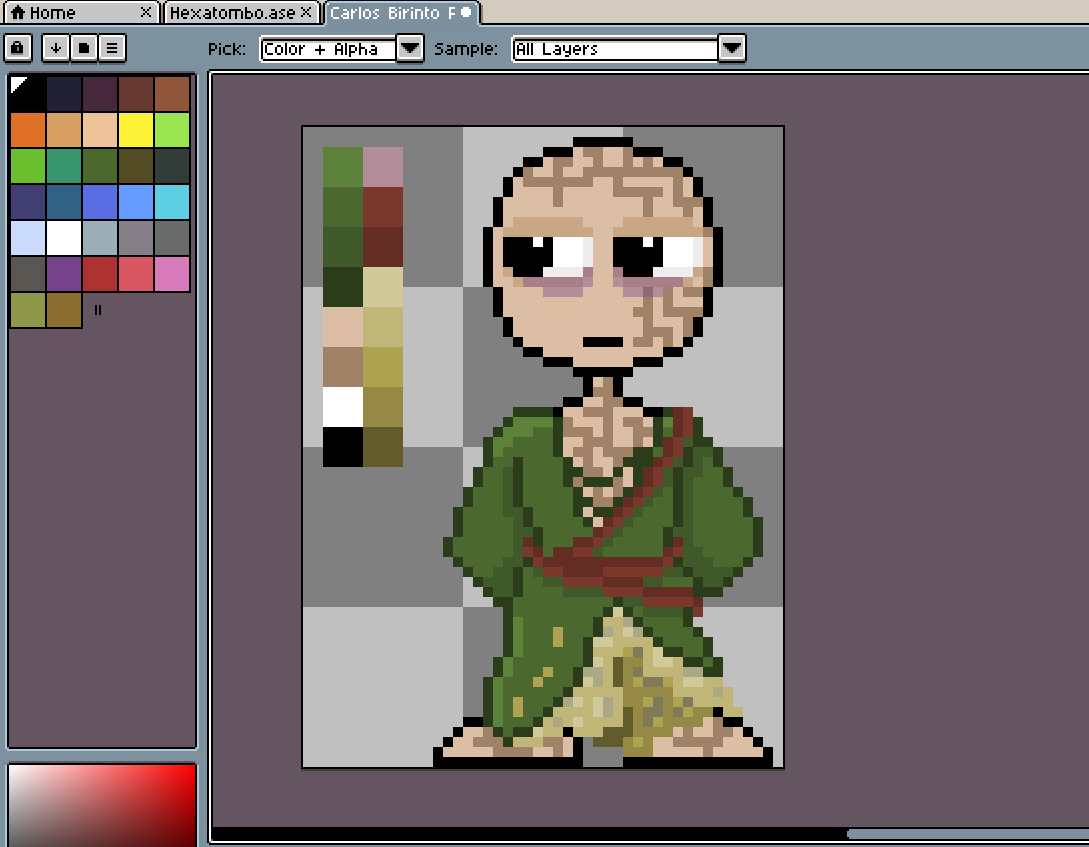
Task: Open the palette options hamburger menu
Action: click(112, 48)
